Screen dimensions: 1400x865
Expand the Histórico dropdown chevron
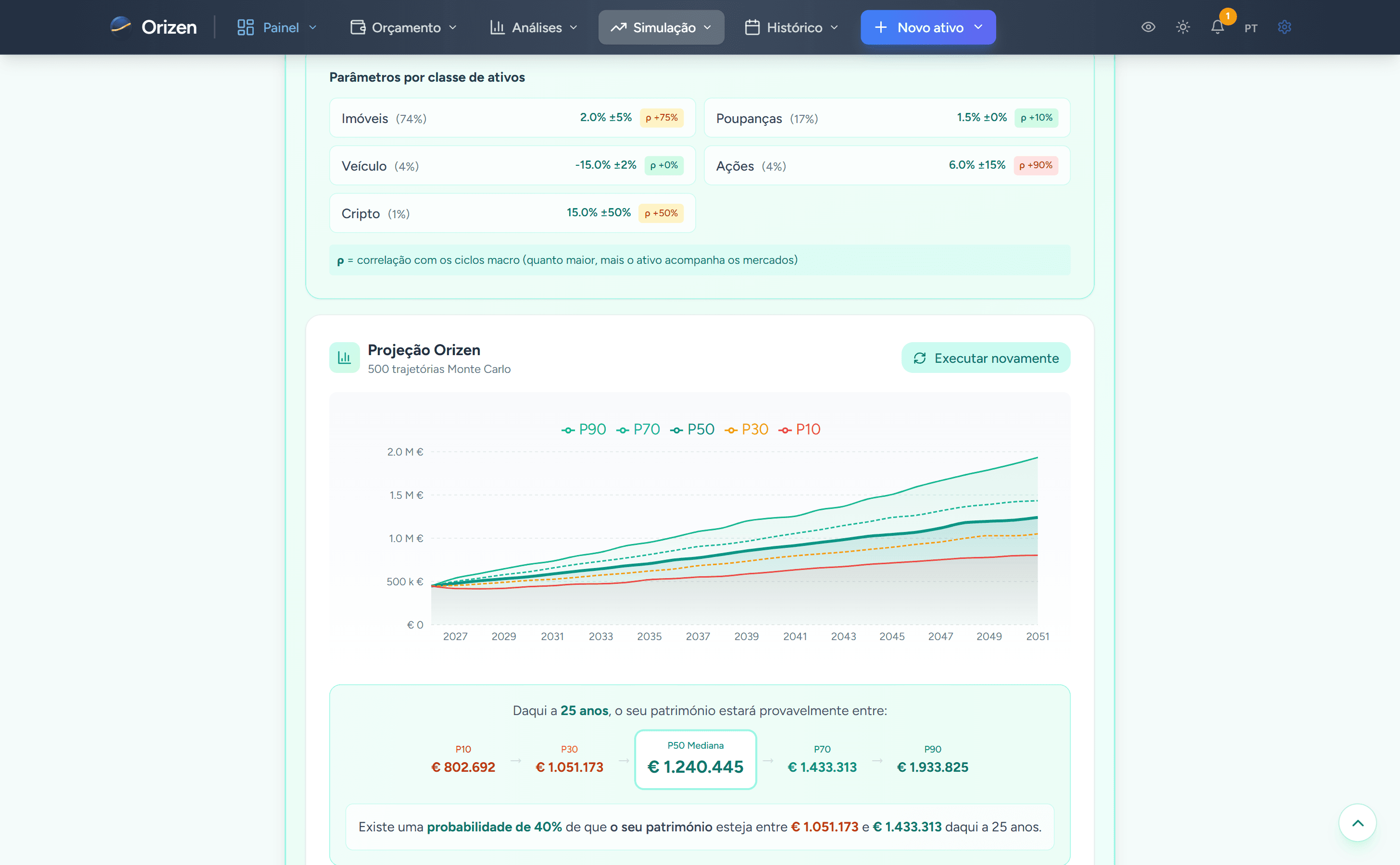point(834,27)
